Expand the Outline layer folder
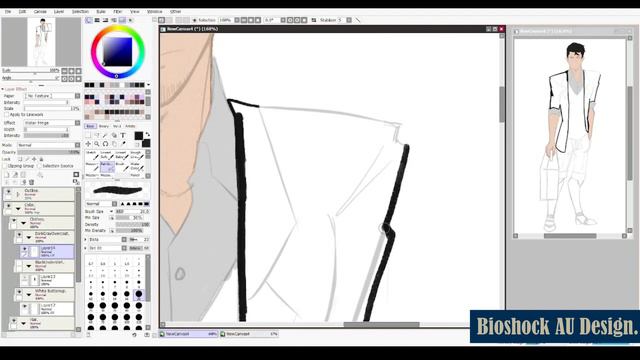The image size is (640, 360). point(18,194)
